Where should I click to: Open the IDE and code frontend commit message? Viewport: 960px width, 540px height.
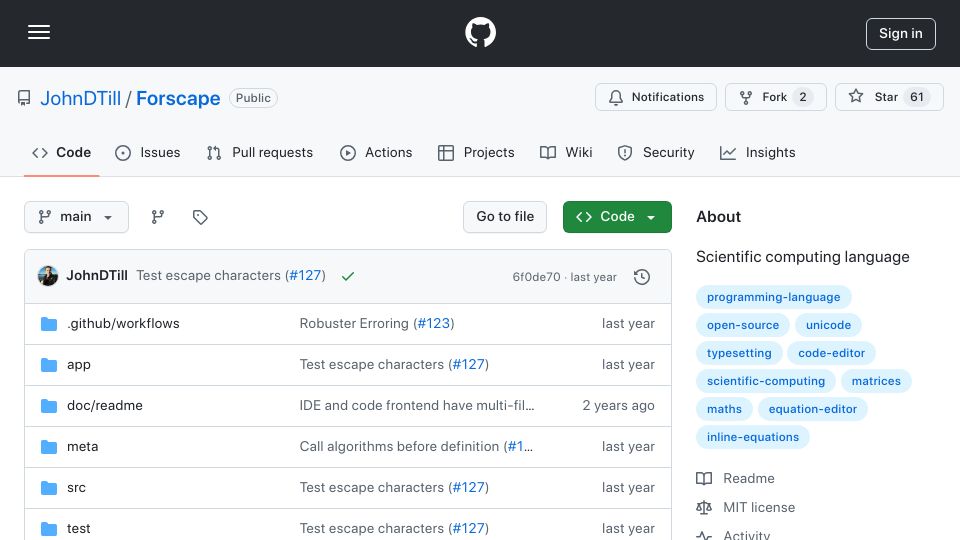tap(416, 405)
